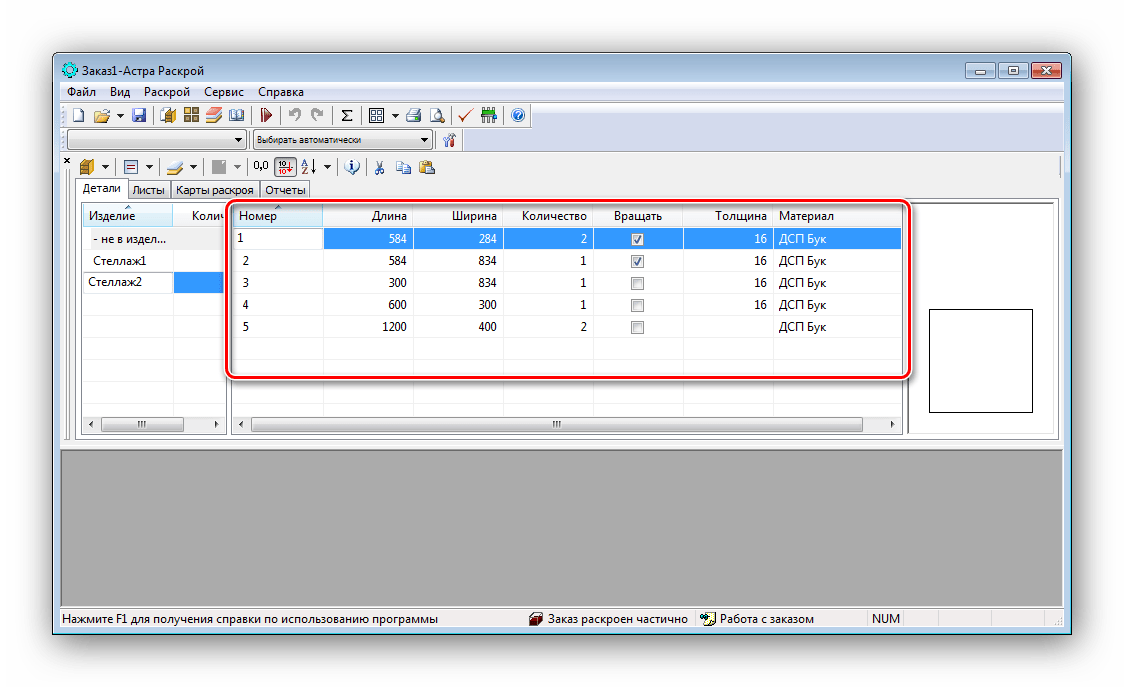Create a new order file
The image size is (1124, 687).
pos(79,115)
